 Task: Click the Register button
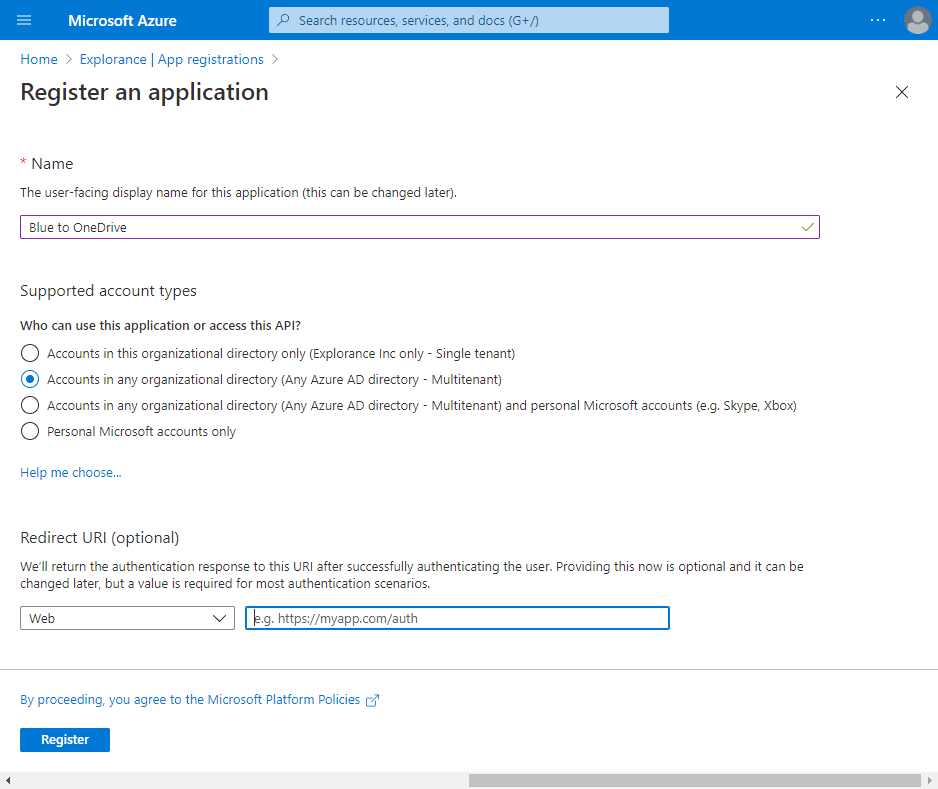(65, 740)
